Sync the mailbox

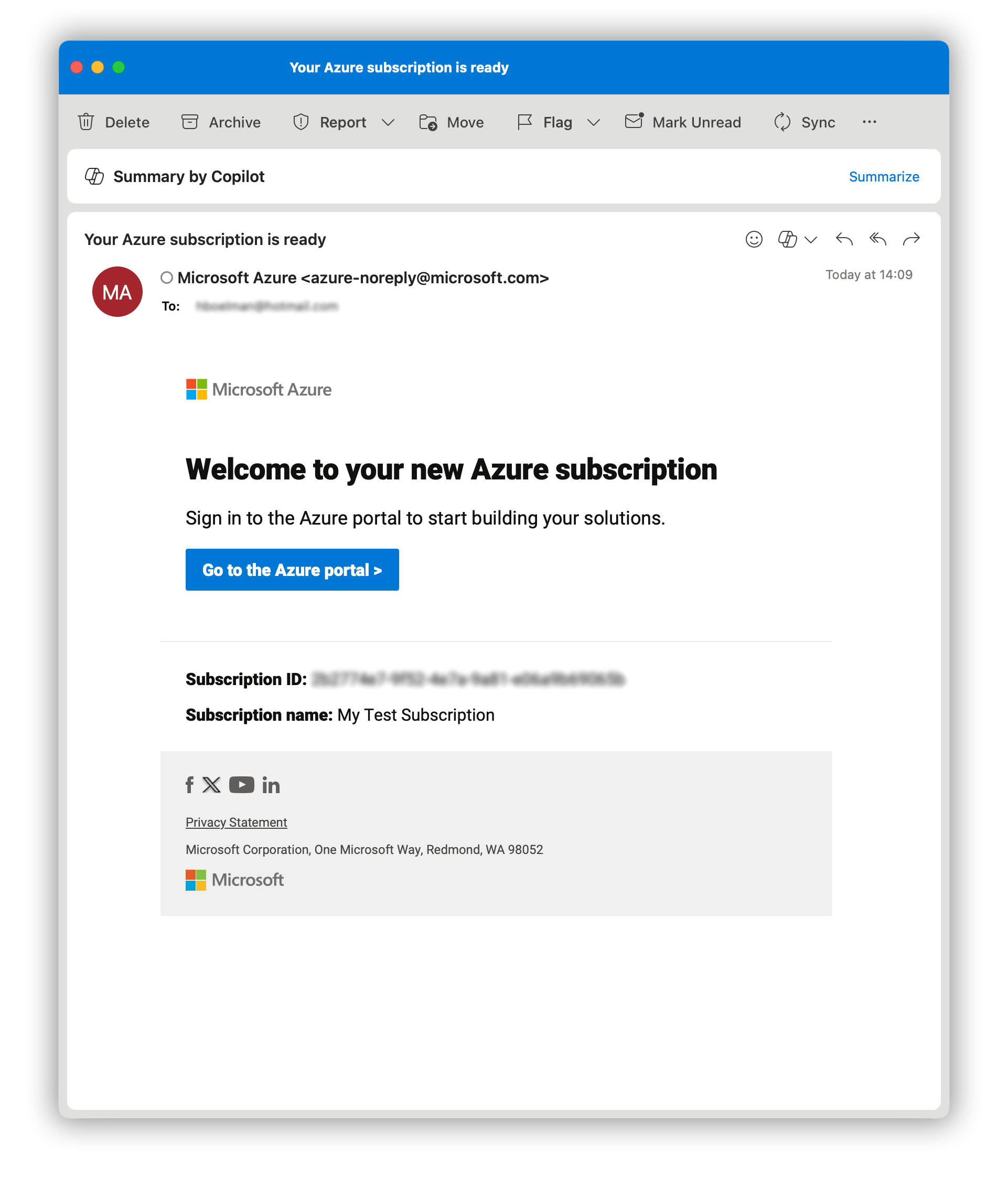[805, 122]
